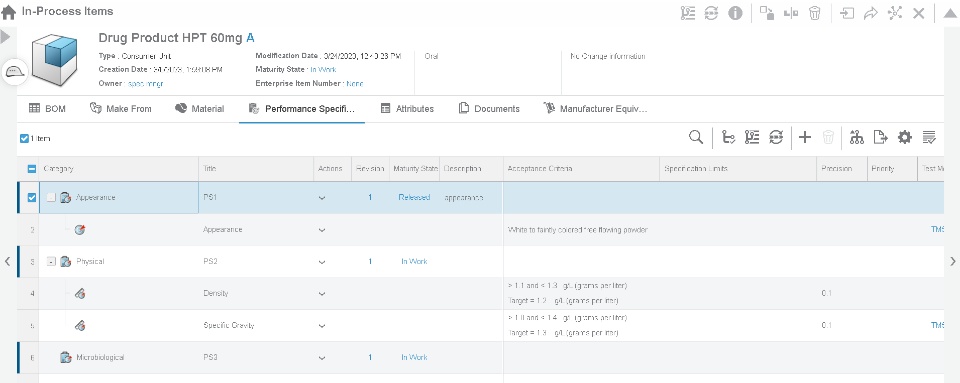The height and width of the screenshot is (383, 960).
Task: Click the replace/move item icon in top toolbar
Action: tap(767, 13)
